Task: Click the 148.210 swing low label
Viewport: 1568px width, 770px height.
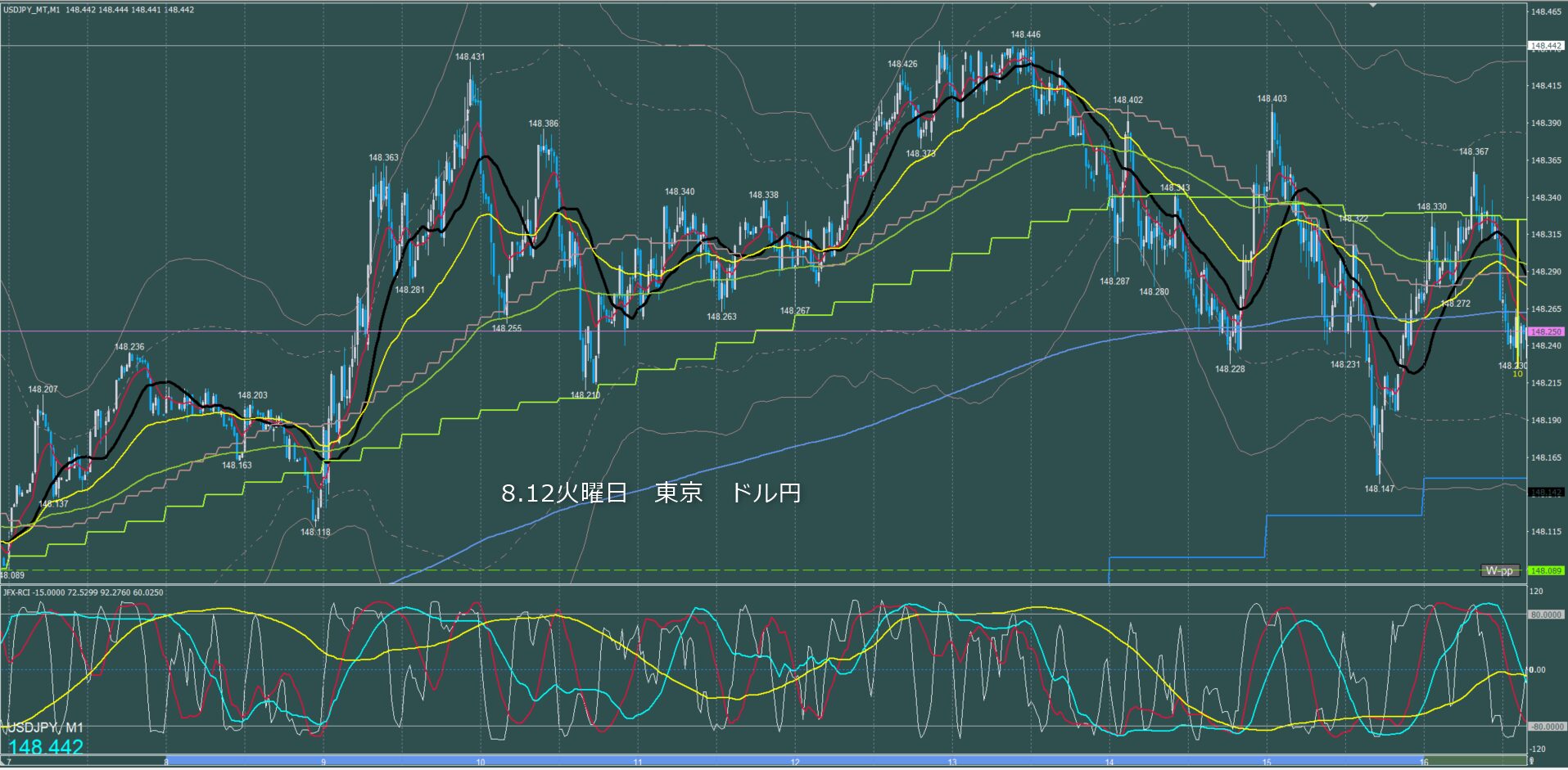Action: (x=585, y=395)
